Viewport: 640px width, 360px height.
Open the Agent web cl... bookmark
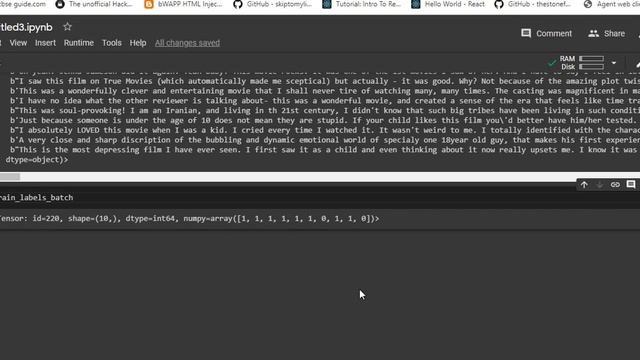611,4
